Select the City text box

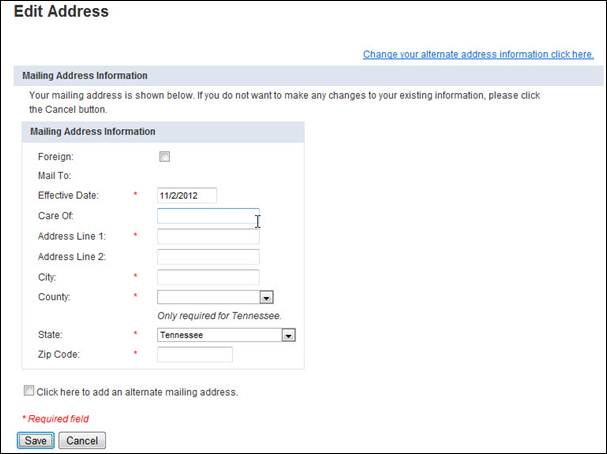tap(208, 277)
